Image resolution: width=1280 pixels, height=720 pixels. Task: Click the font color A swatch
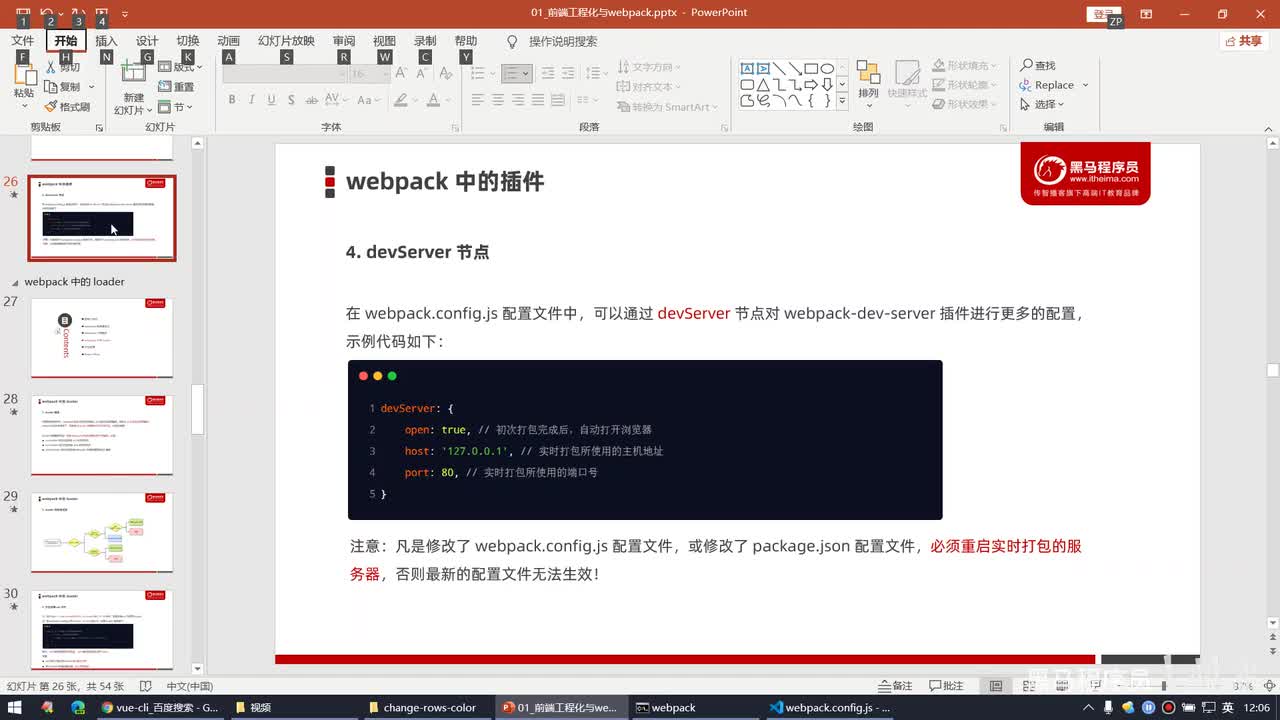[433, 100]
